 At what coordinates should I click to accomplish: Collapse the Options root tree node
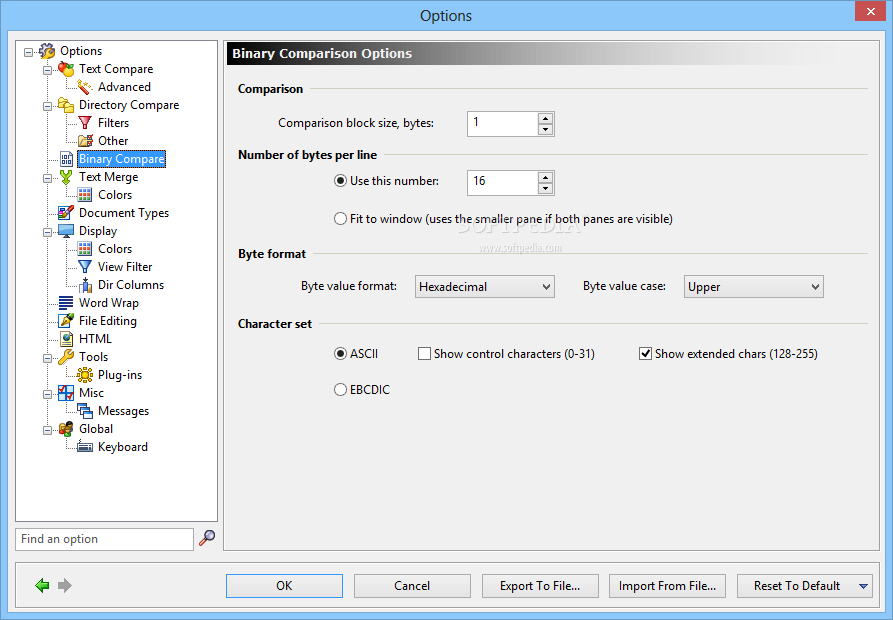pos(28,52)
